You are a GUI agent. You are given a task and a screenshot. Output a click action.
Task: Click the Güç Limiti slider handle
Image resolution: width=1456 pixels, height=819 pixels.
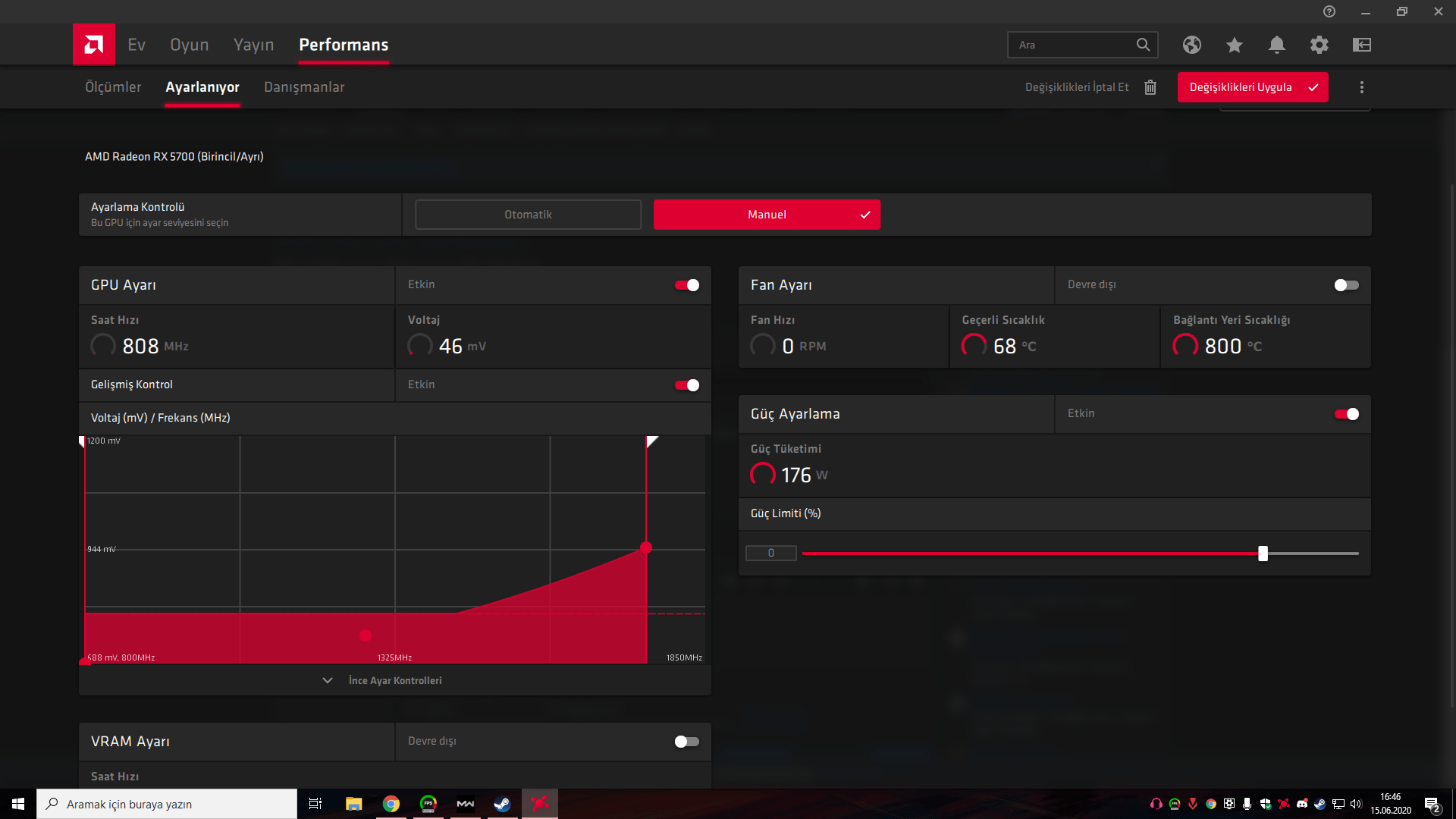1263,554
